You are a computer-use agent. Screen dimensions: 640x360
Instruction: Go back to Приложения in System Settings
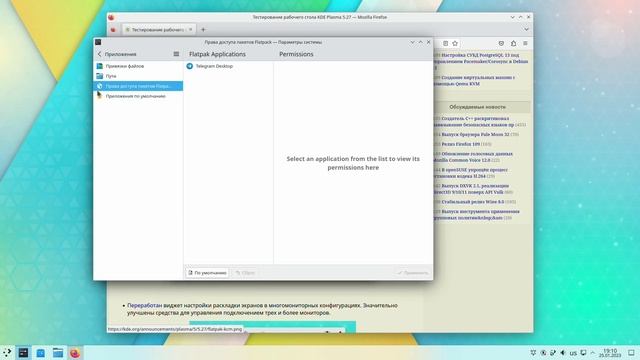point(117,54)
